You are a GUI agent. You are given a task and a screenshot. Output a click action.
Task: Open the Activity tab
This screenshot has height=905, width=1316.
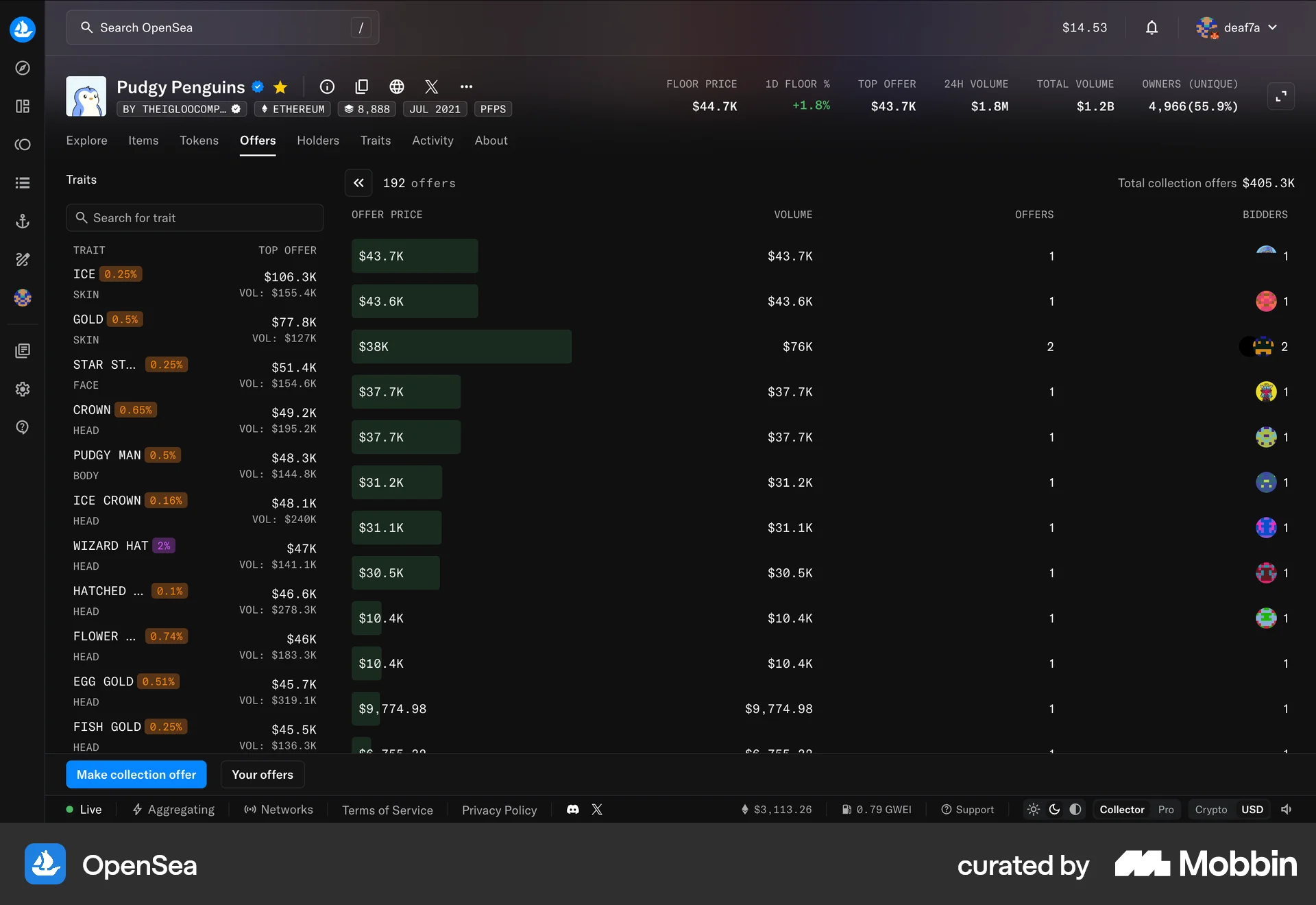coord(432,141)
